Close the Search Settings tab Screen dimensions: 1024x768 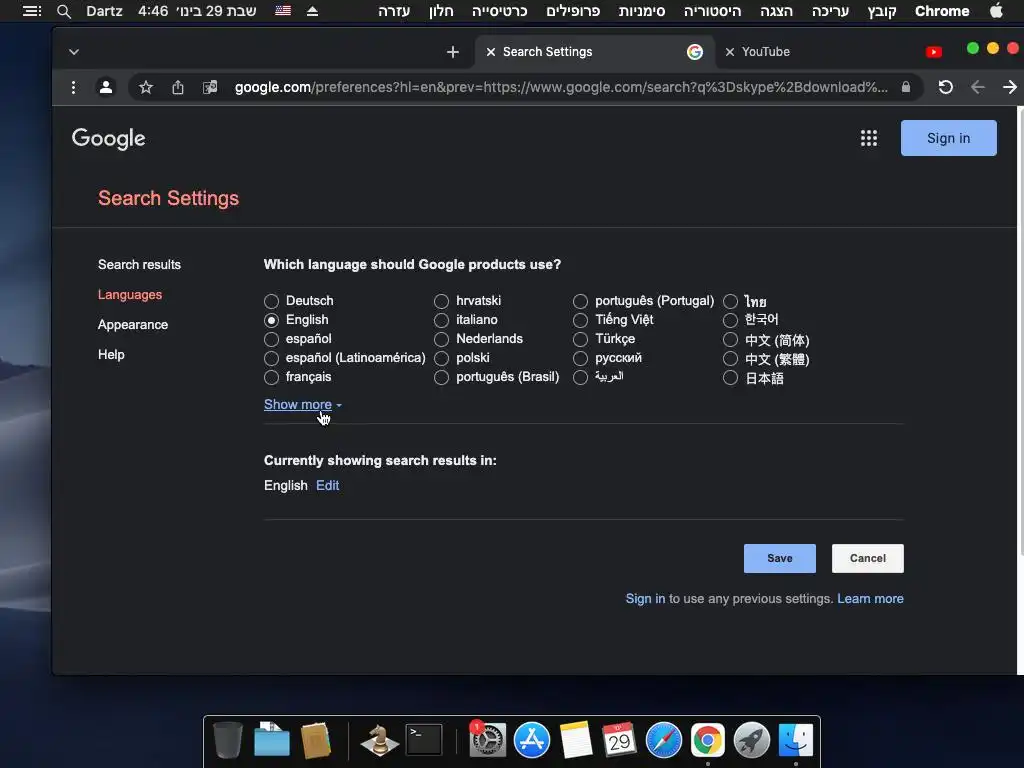click(490, 52)
